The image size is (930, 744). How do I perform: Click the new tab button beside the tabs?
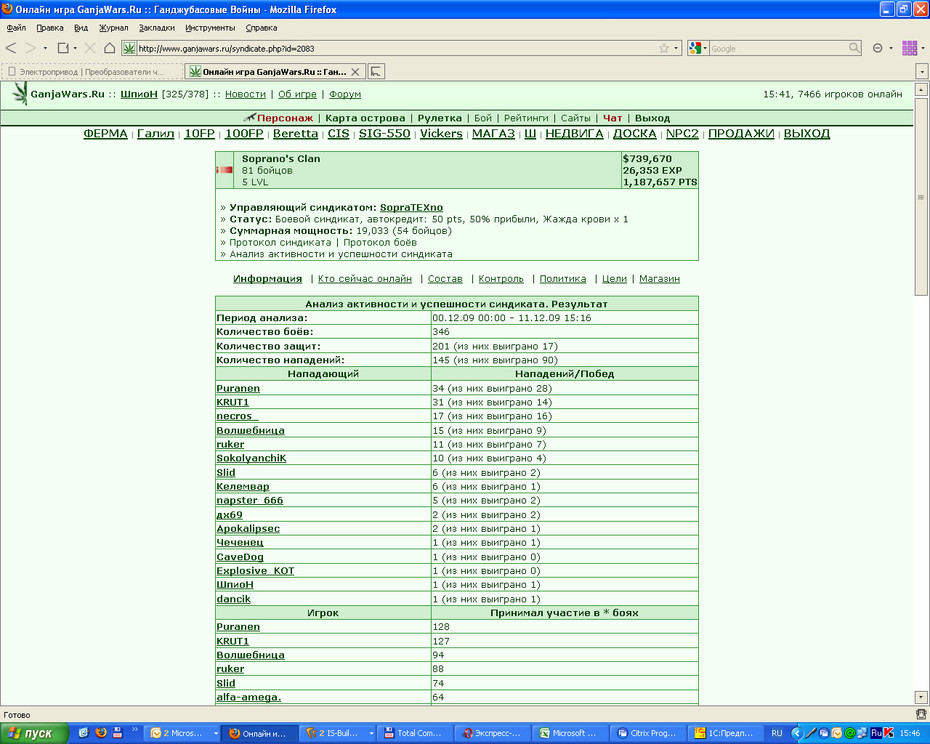(376, 72)
